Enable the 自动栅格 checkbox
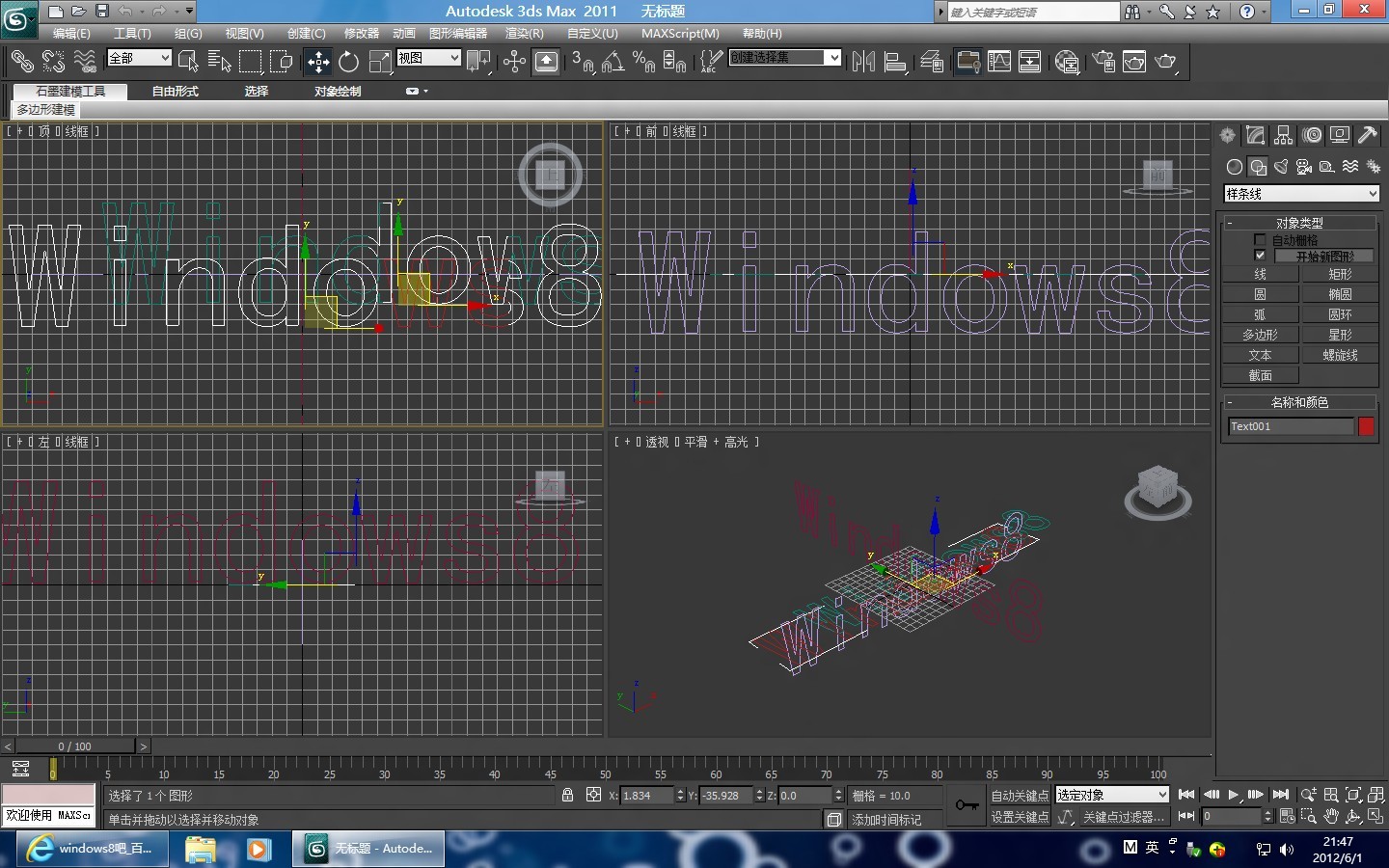 (1260, 239)
